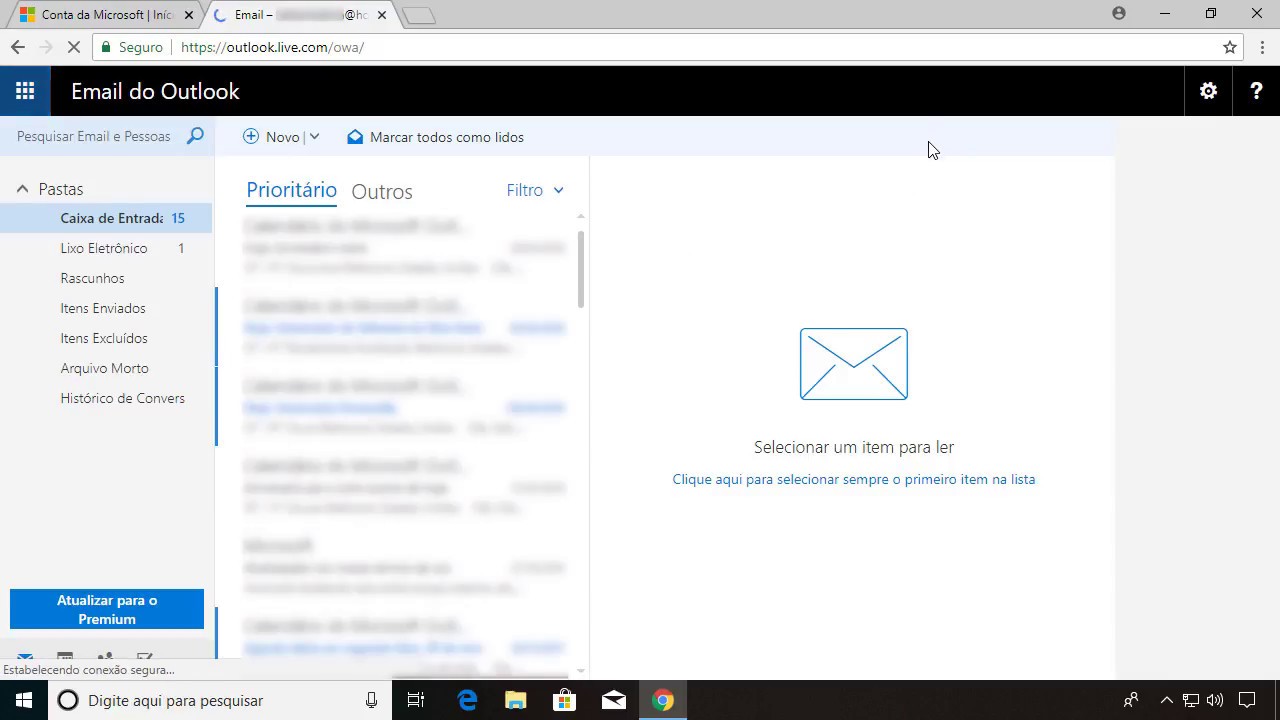The image size is (1280, 720).
Task: Click Atualizar para o Premium
Action: (x=107, y=609)
